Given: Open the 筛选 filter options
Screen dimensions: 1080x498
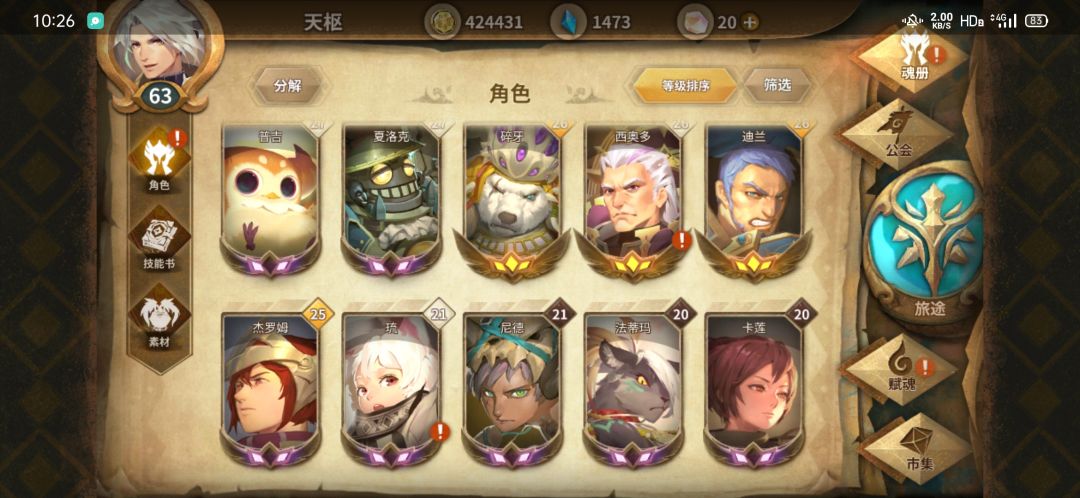Looking at the screenshot, I should pyautogui.click(x=777, y=85).
